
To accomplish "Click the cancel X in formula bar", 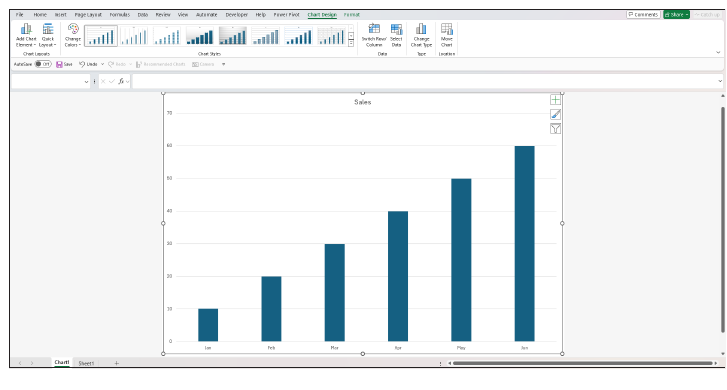I will click(x=103, y=82).
